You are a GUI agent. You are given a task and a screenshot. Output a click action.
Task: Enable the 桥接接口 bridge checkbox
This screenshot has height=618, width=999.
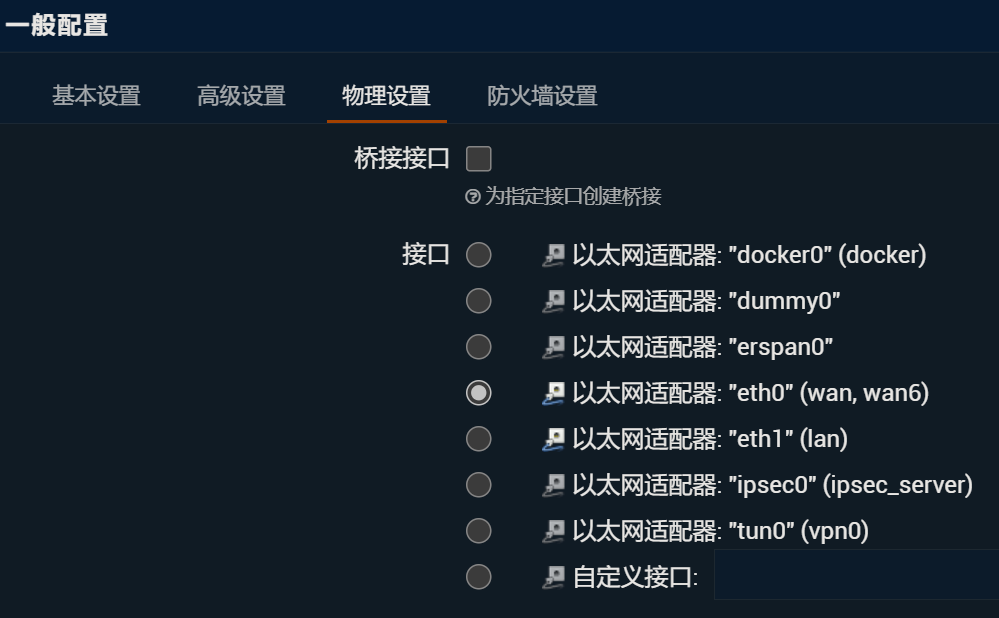(479, 159)
